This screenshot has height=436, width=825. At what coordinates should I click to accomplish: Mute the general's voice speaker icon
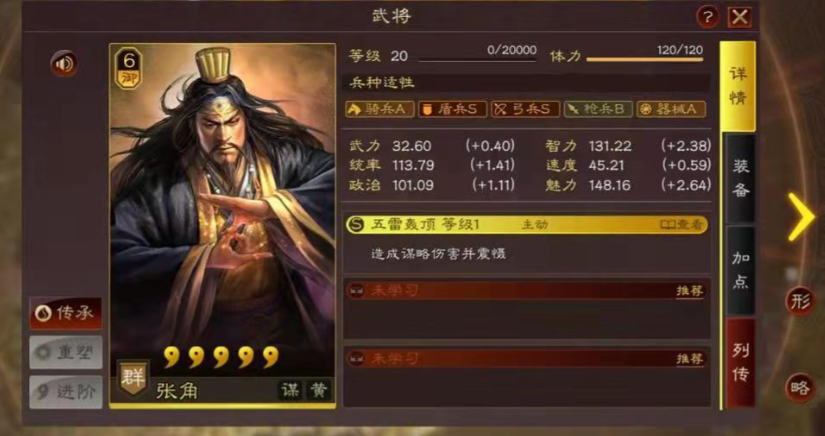pos(64,64)
